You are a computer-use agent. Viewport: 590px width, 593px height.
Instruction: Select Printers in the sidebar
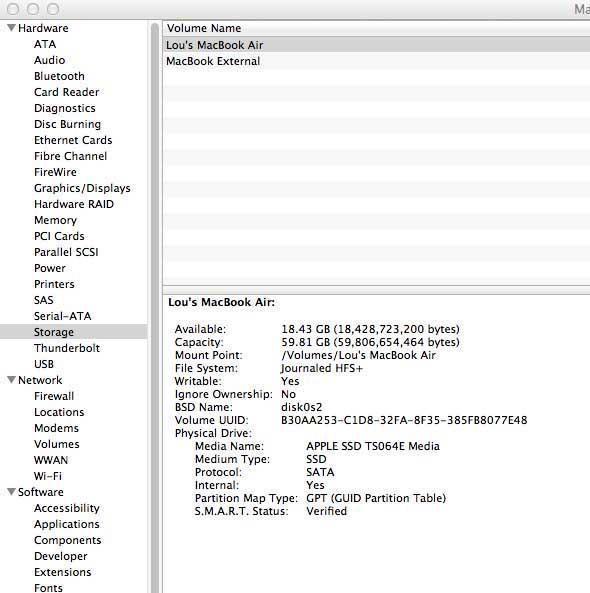tap(54, 284)
